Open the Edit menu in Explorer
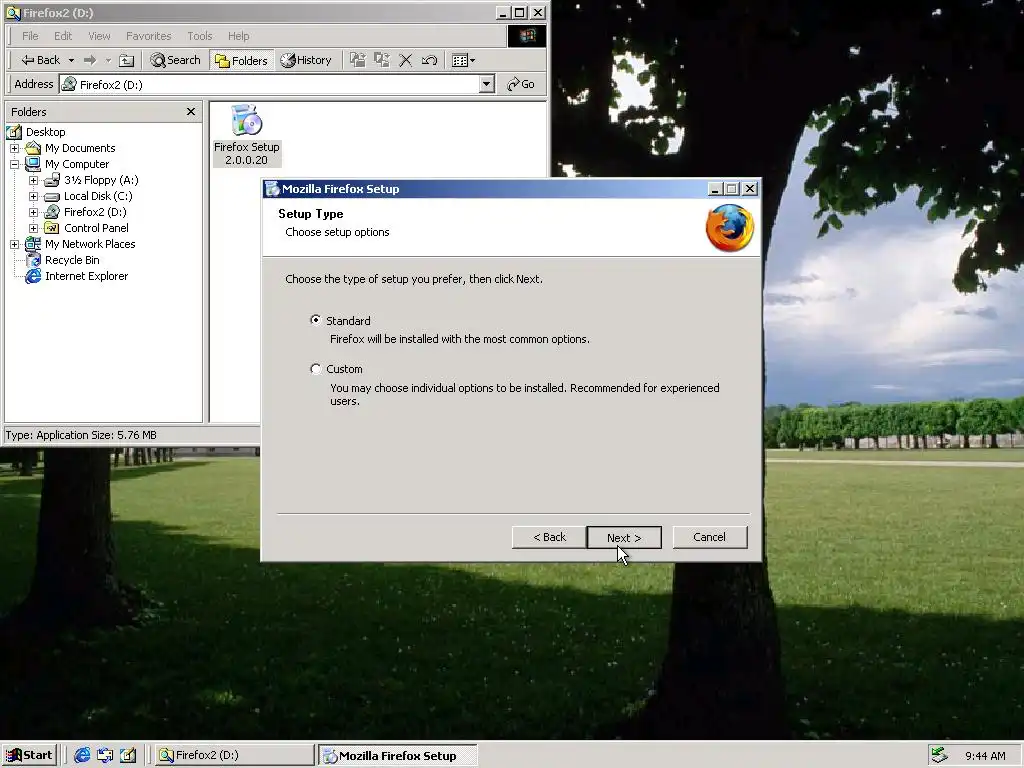The height and width of the screenshot is (768, 1024). [63, 36]
